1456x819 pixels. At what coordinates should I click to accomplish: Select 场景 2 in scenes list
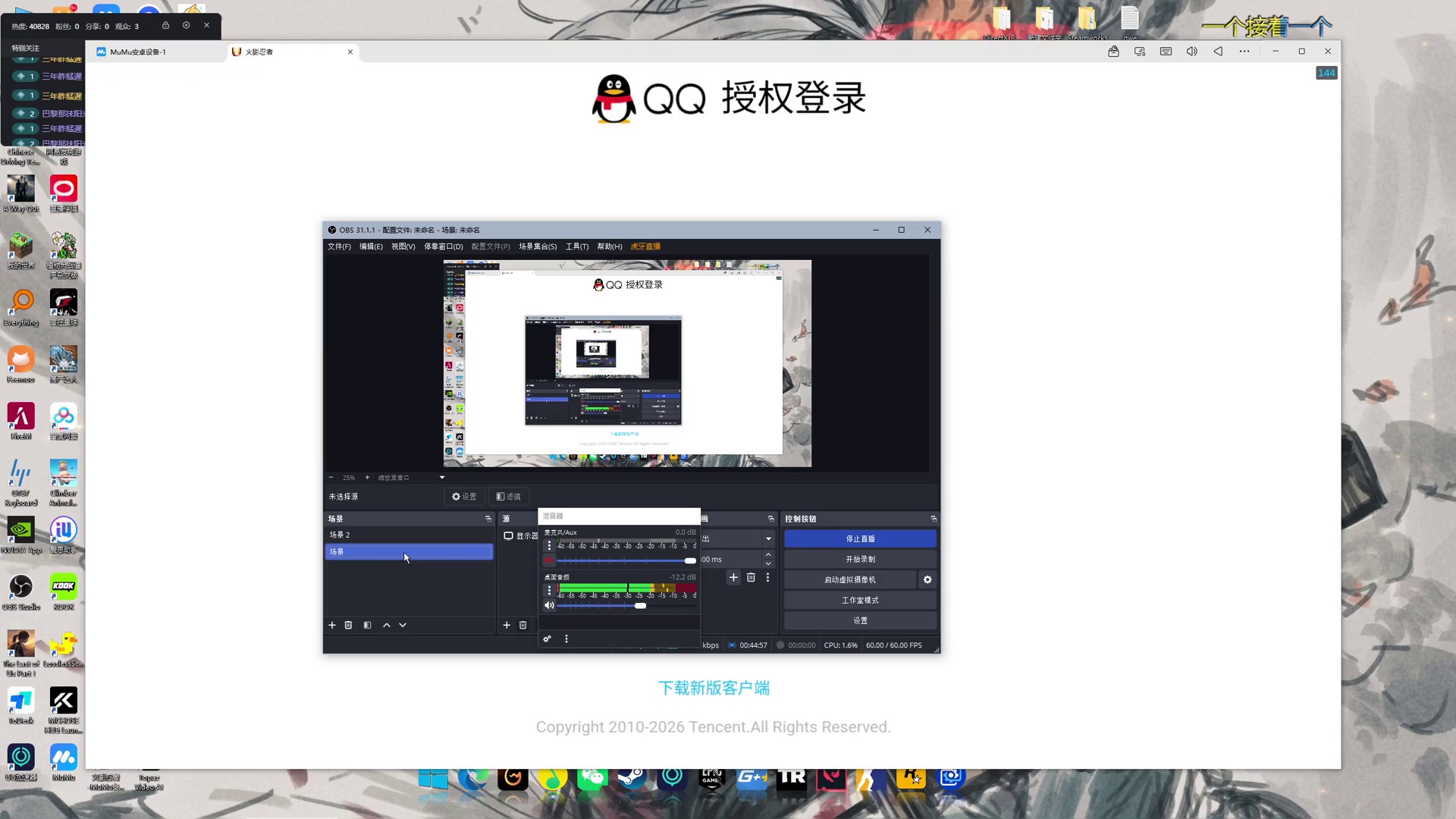tap(409, 535)
